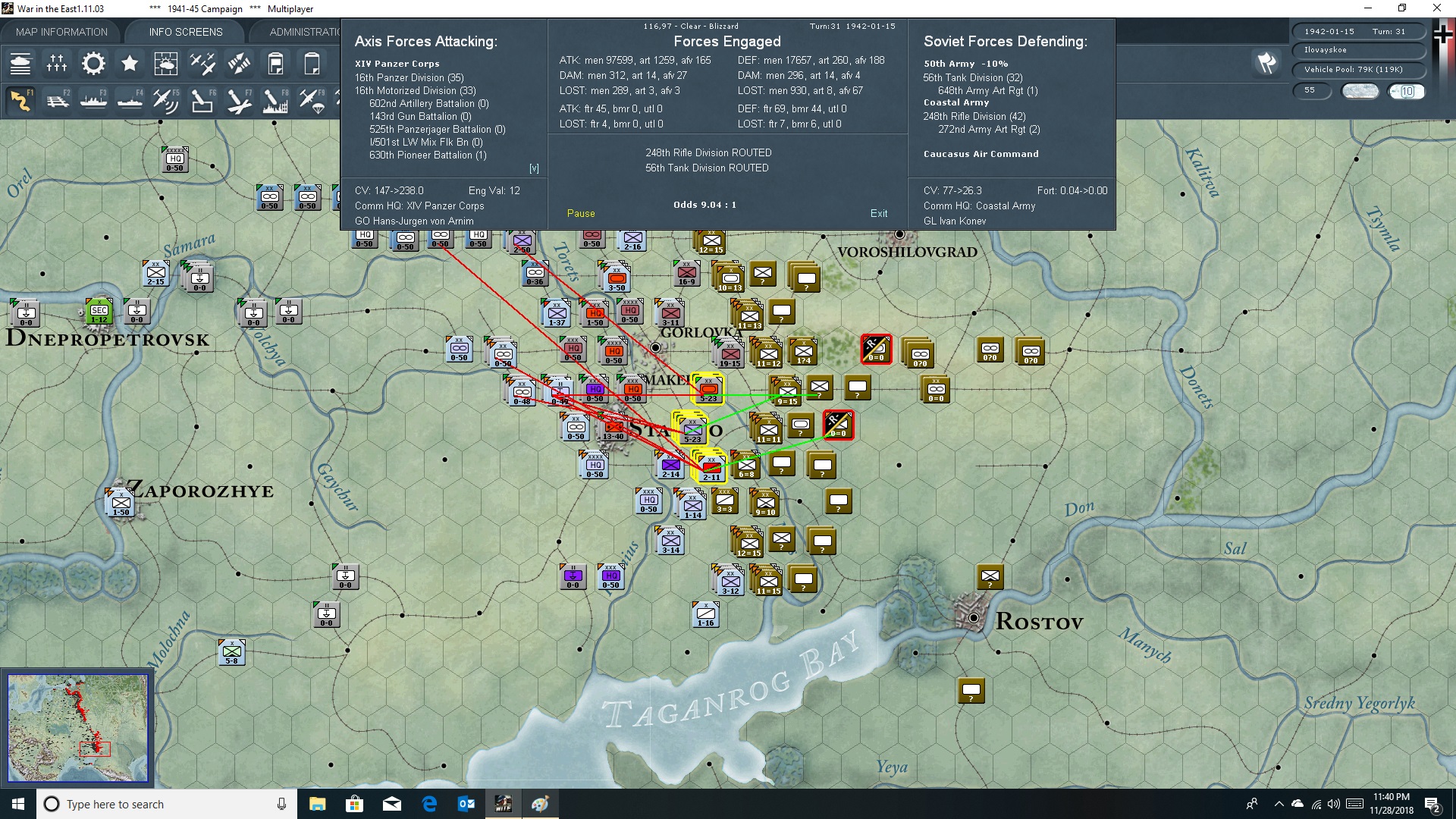Open the Windows notification center
1456x819 pixels.
point(1433,804)
